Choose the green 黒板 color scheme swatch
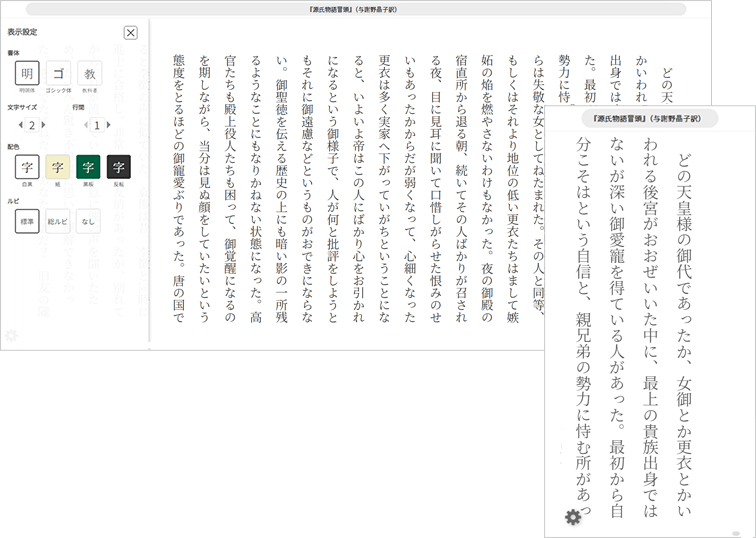 88,167
